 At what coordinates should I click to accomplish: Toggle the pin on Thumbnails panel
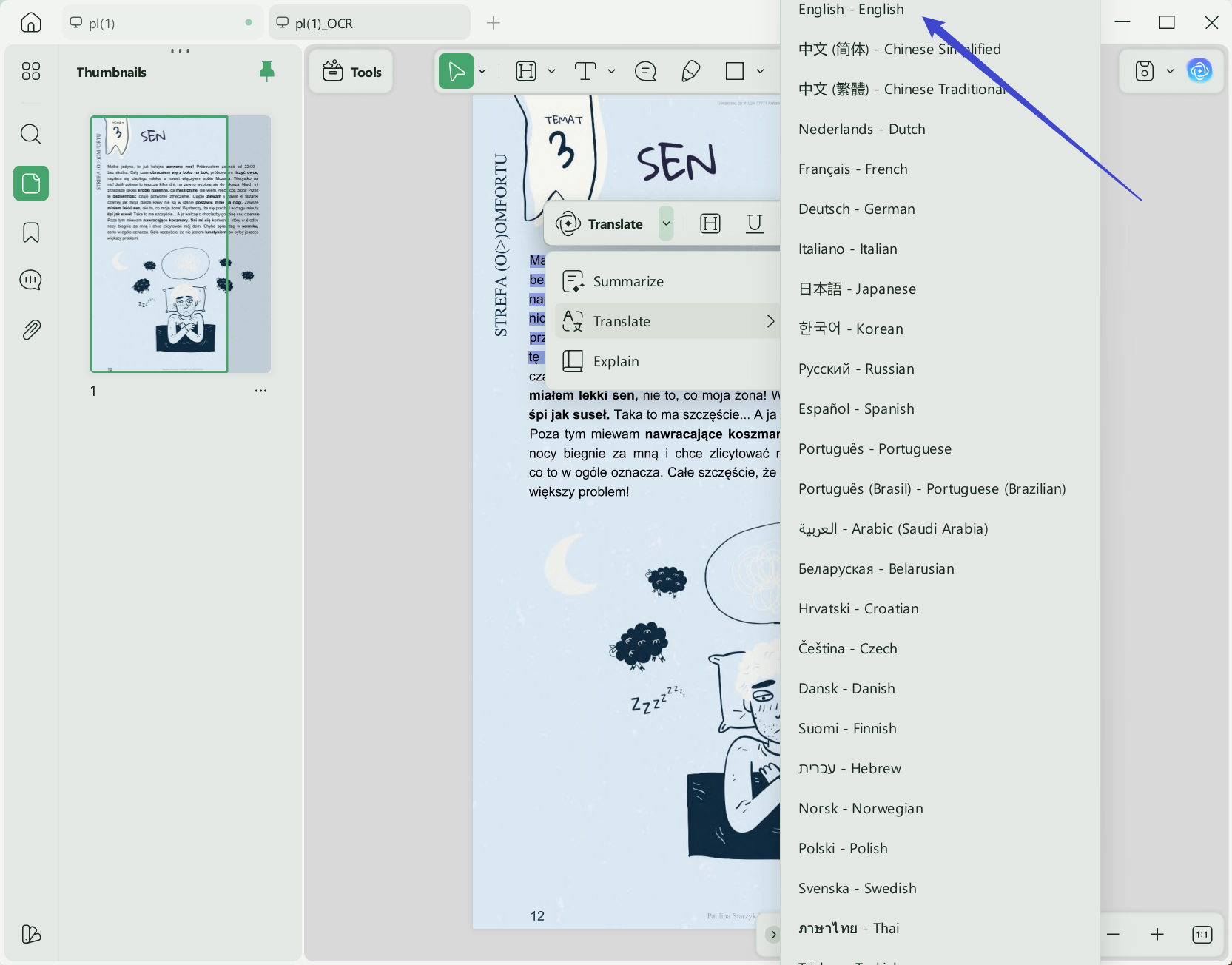tap(267, 71)
